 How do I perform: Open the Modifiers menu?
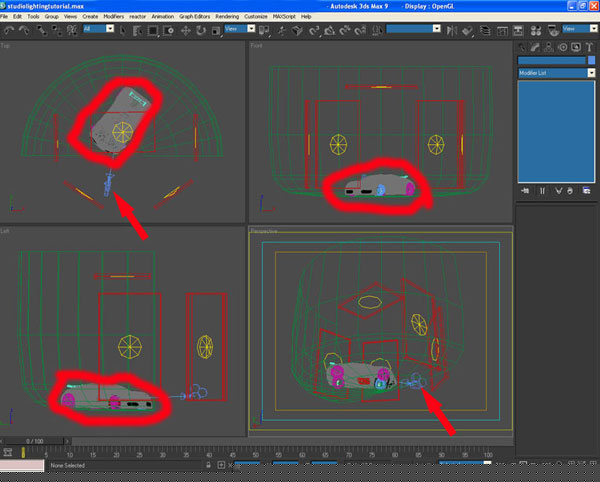114,16
